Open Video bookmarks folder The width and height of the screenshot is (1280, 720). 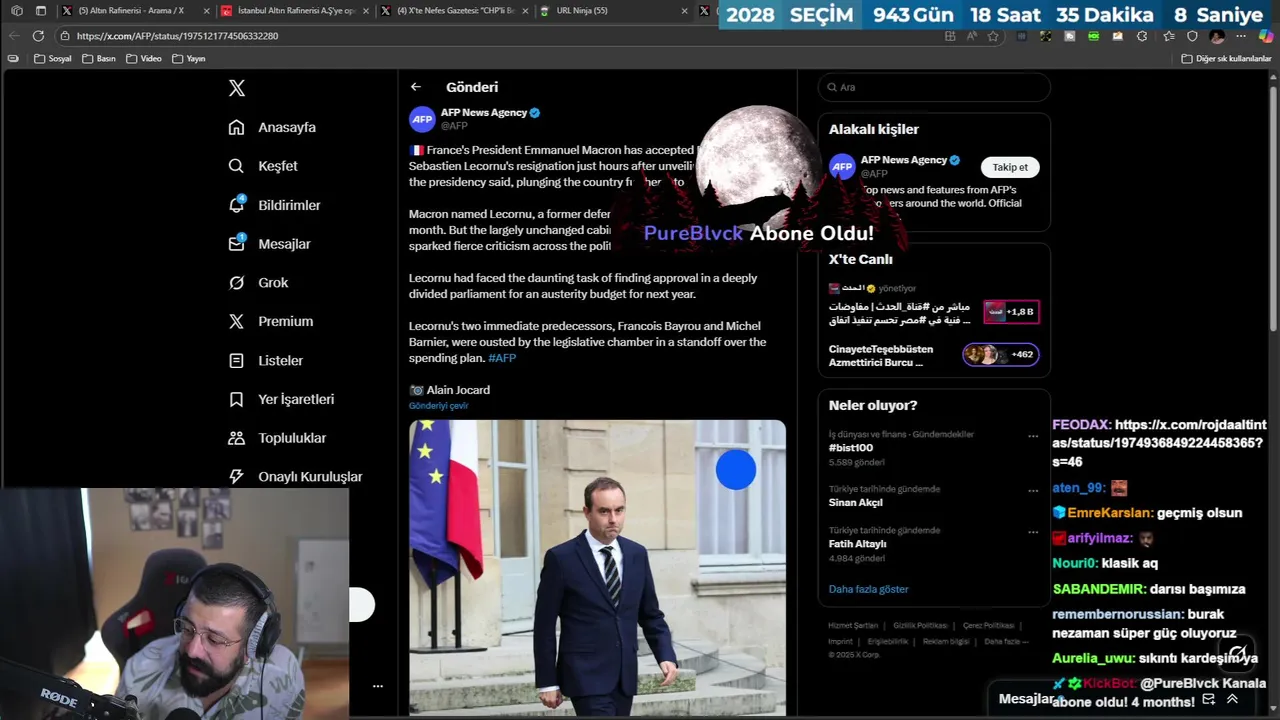144,59
